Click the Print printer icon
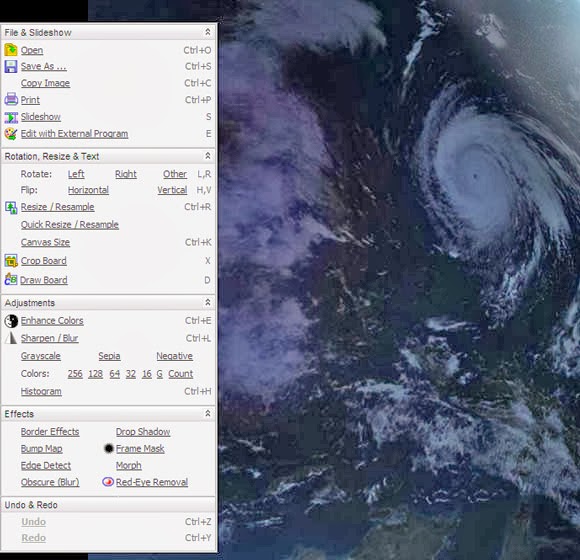The height and width of the screenshot is (560, 580). tap(11, 99)
